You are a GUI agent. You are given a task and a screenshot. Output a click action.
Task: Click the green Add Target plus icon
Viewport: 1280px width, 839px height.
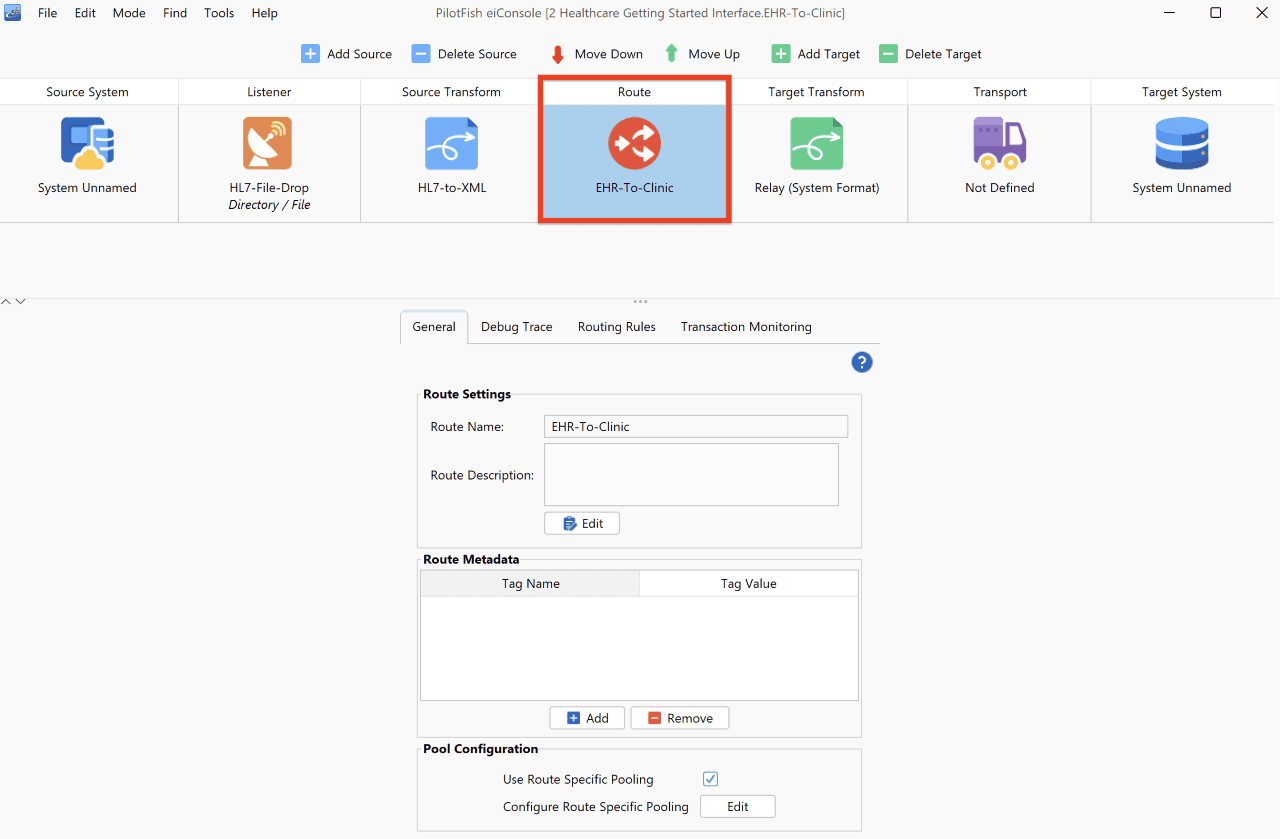click(x=781, y=54)
